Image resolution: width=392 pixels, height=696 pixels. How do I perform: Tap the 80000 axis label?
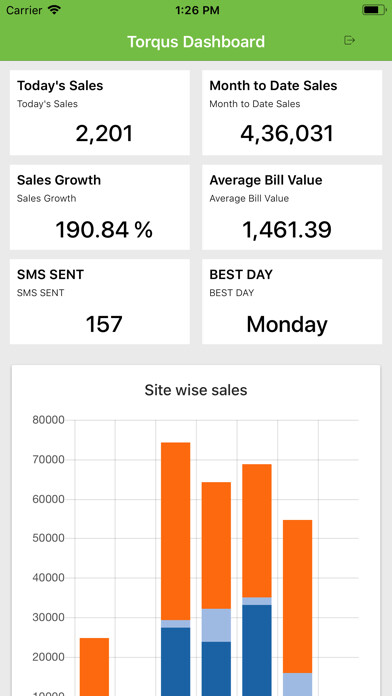(48, 420)
